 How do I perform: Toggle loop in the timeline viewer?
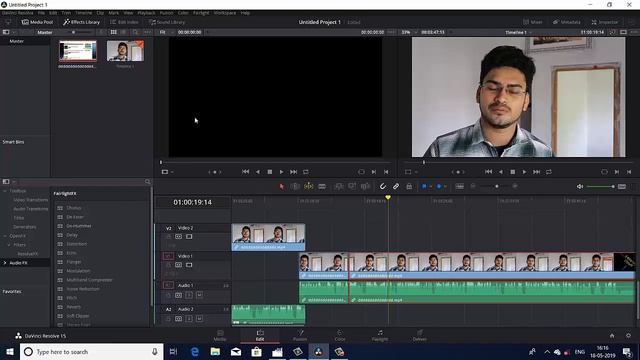coord(549,172)
